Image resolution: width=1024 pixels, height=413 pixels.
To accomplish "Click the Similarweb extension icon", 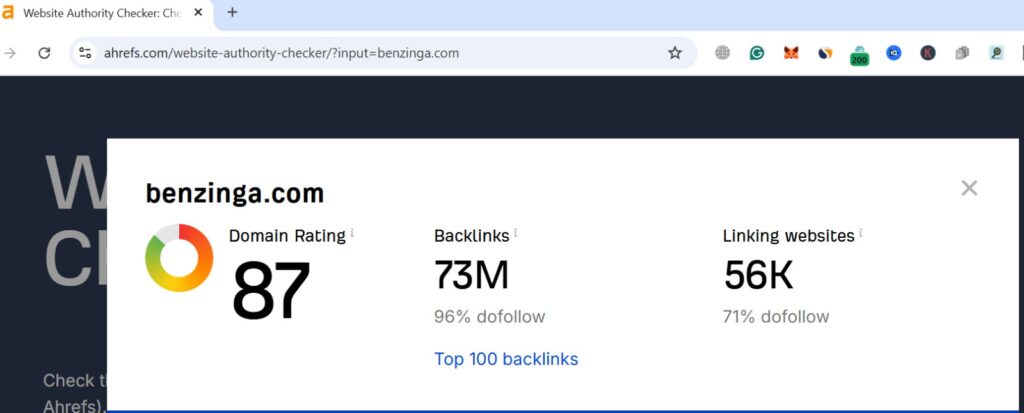I will [x=825, y=53].
